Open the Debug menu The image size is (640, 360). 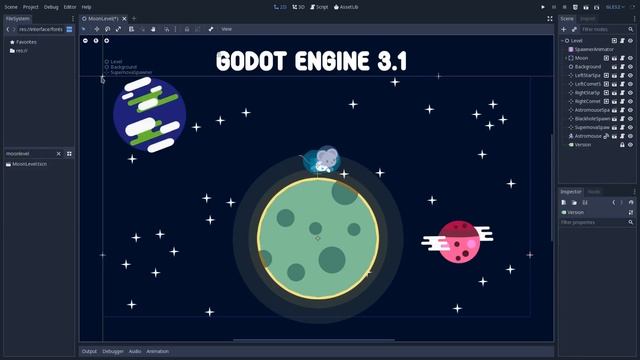[51, 7]
